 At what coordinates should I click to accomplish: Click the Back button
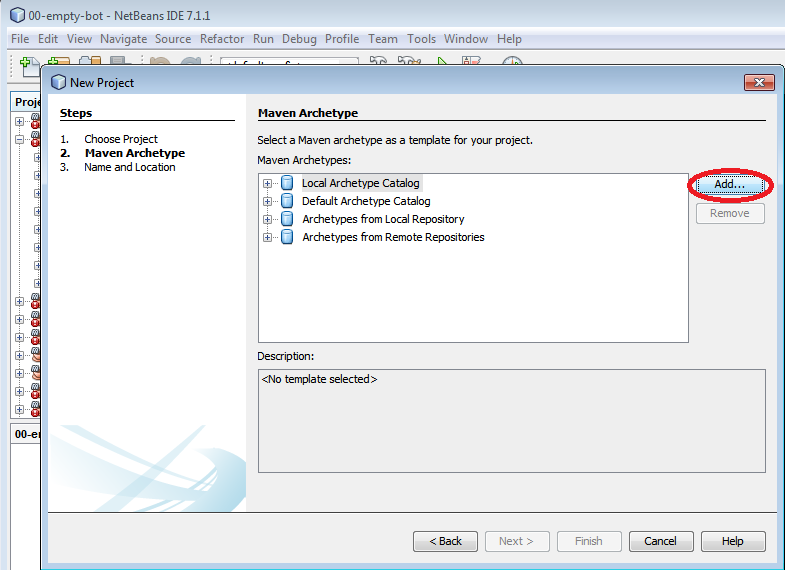pos(445,541)
